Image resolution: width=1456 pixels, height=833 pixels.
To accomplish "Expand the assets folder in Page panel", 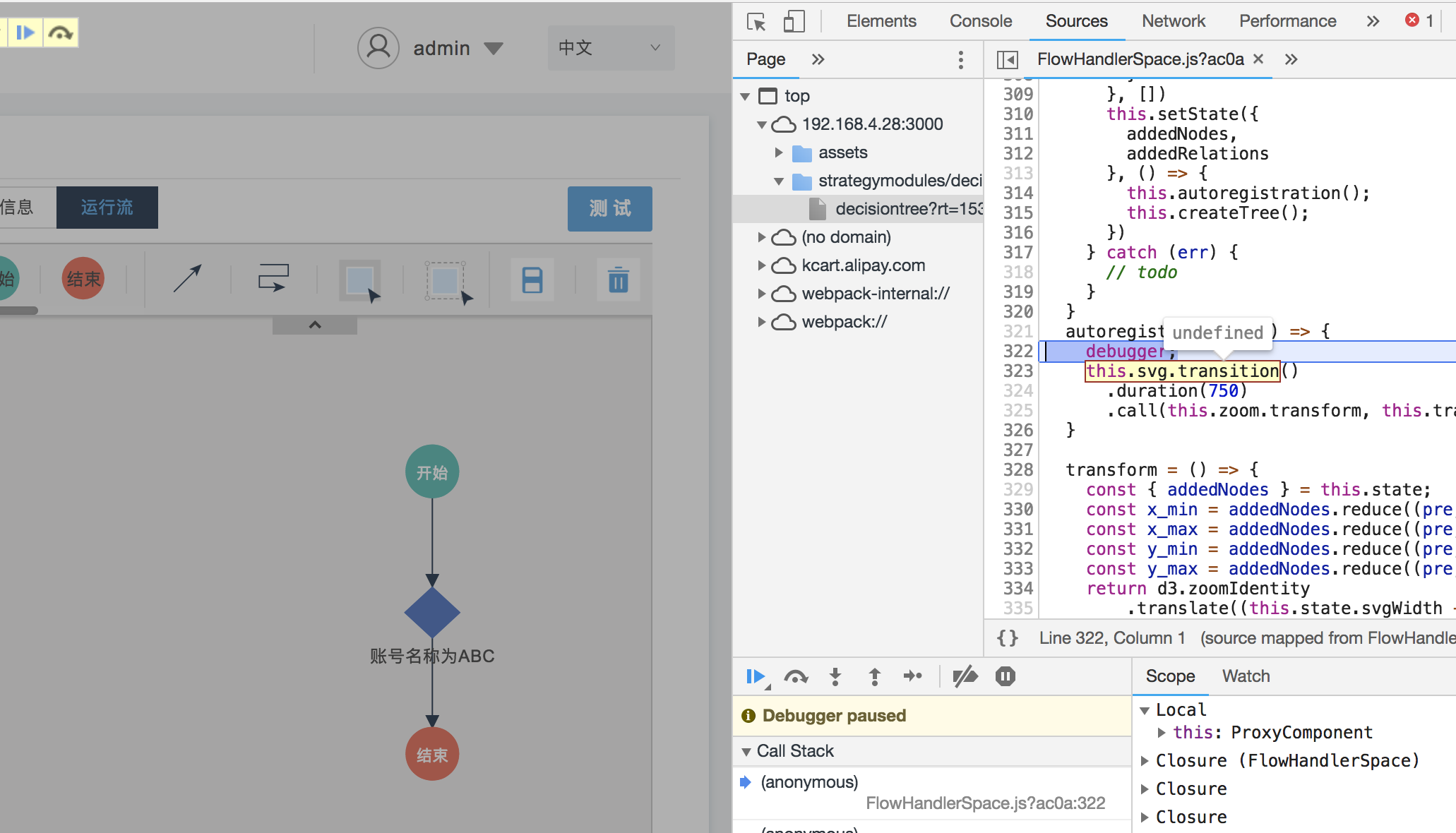I will pyautogui.click(x=780, y=152).
